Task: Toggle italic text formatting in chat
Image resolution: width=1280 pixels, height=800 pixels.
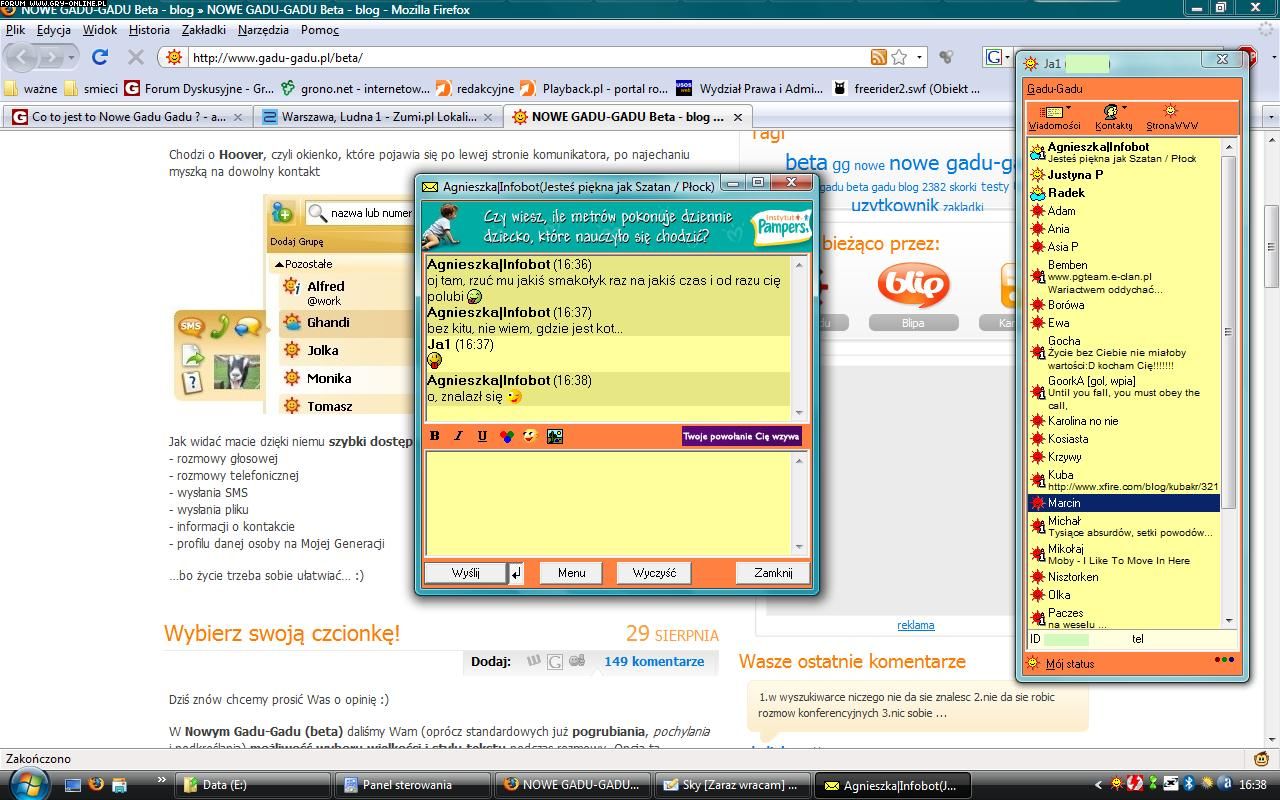Action: 458,436
